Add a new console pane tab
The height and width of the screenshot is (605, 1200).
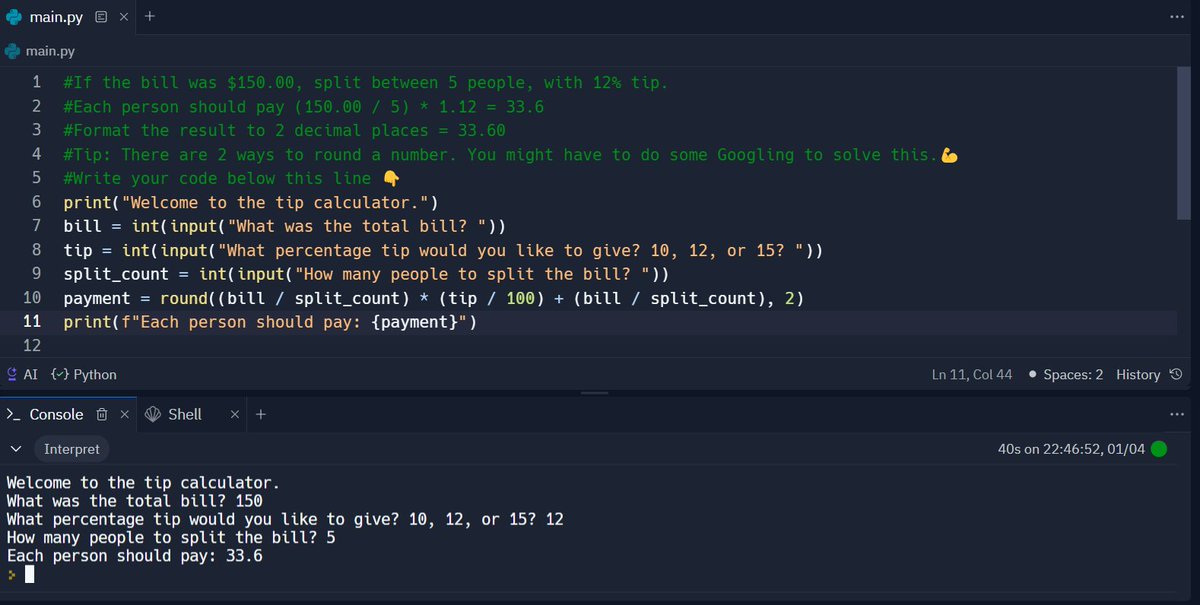pos(260,414)
